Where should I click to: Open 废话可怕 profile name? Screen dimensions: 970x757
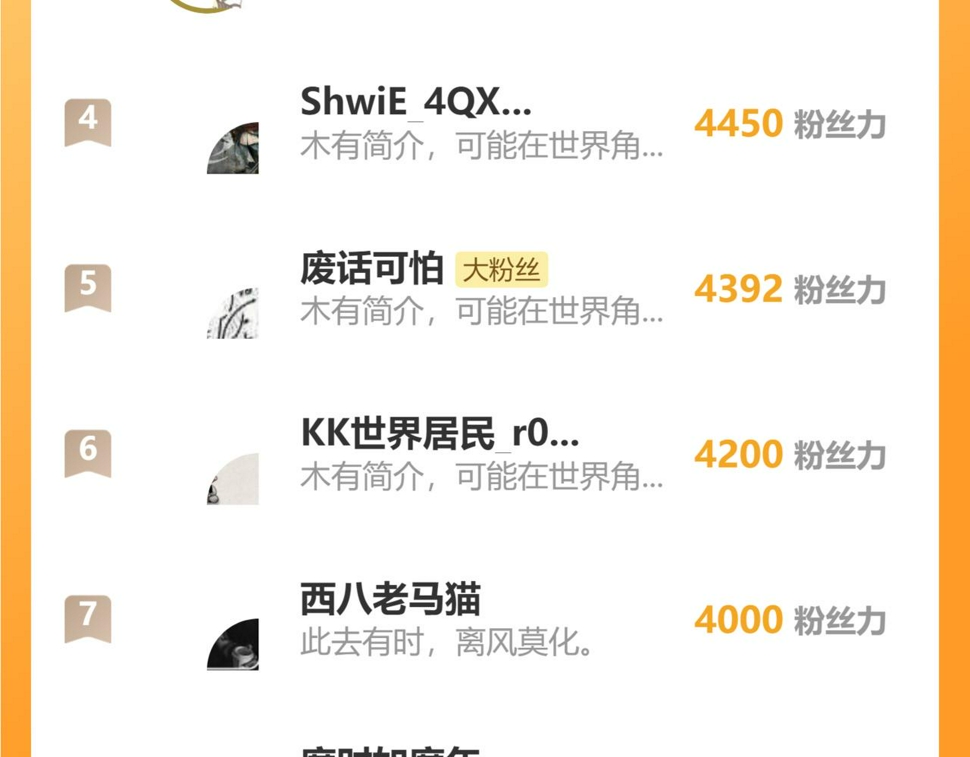(372, 268)
